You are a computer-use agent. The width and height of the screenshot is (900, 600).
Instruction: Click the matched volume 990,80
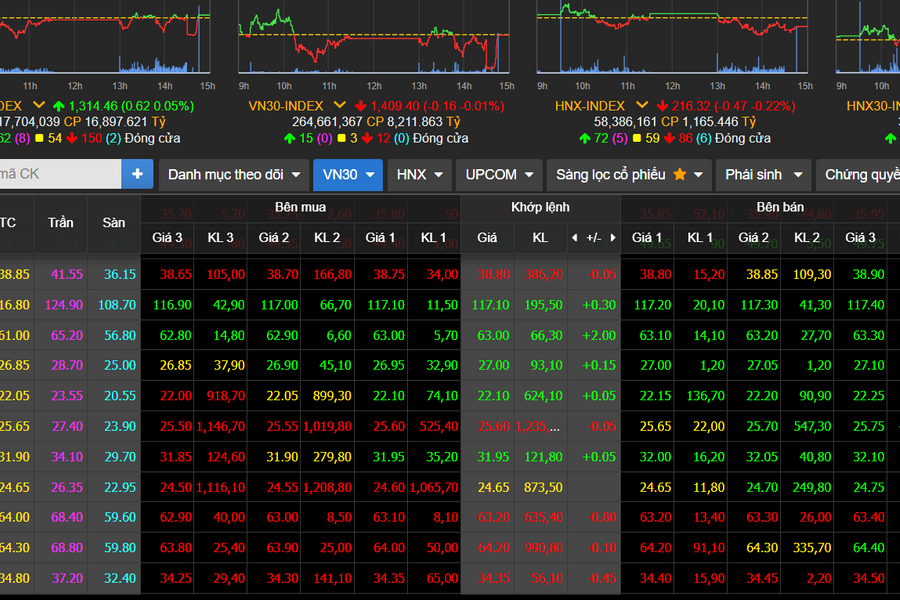[543, 548]
